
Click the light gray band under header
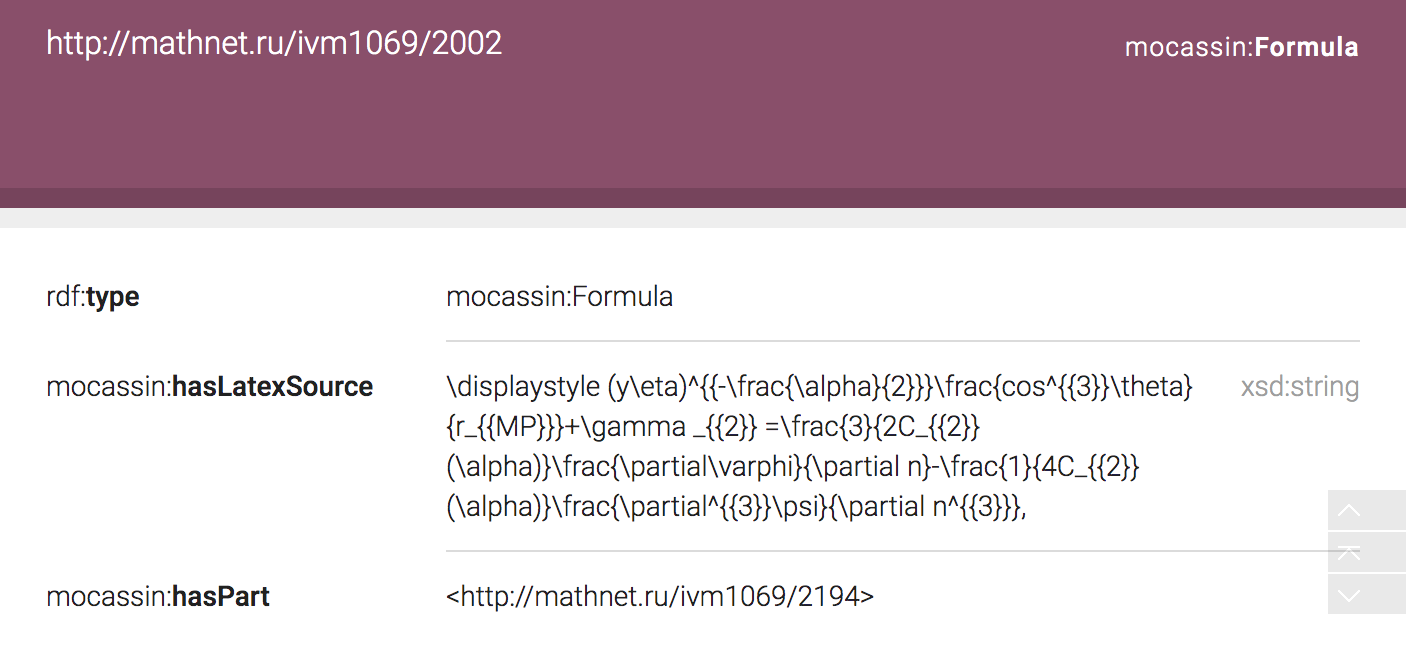[x=703, y=218]
